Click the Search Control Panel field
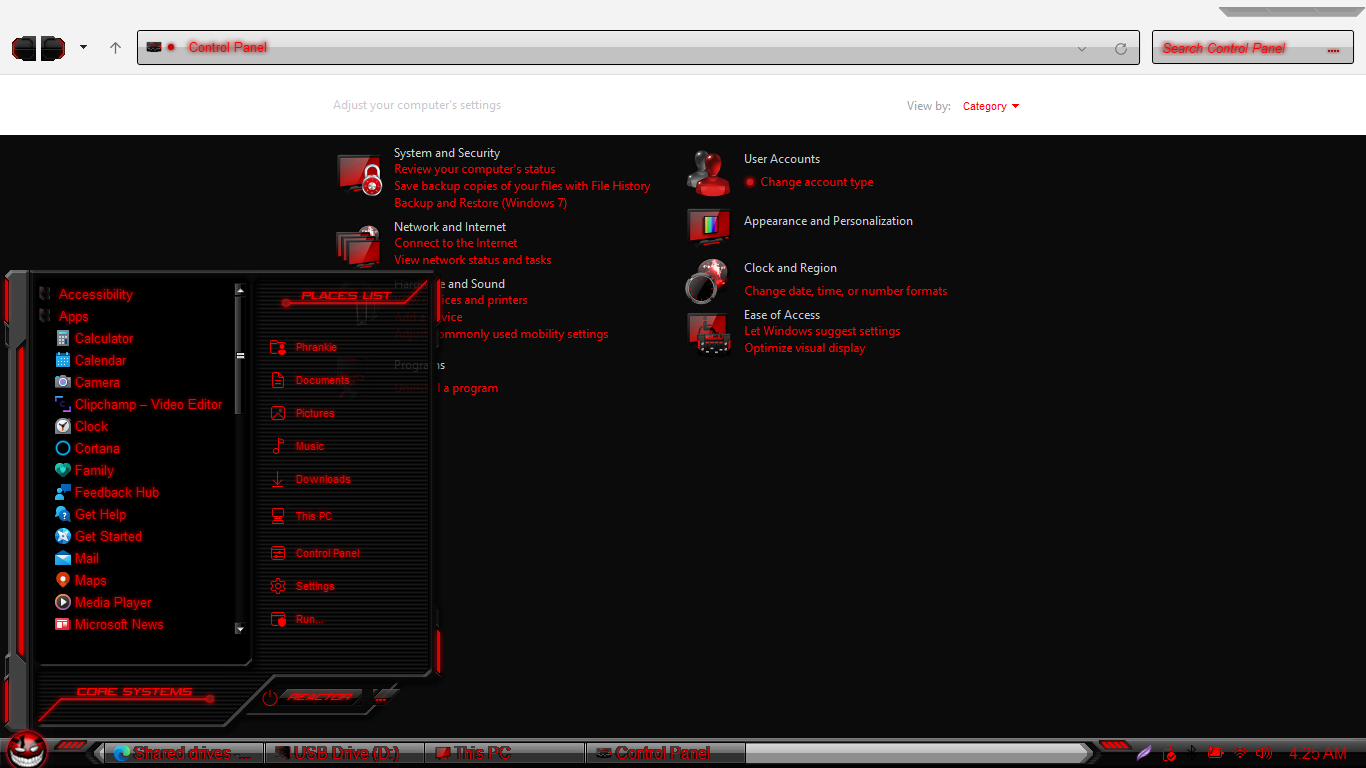 [1253, 48]
